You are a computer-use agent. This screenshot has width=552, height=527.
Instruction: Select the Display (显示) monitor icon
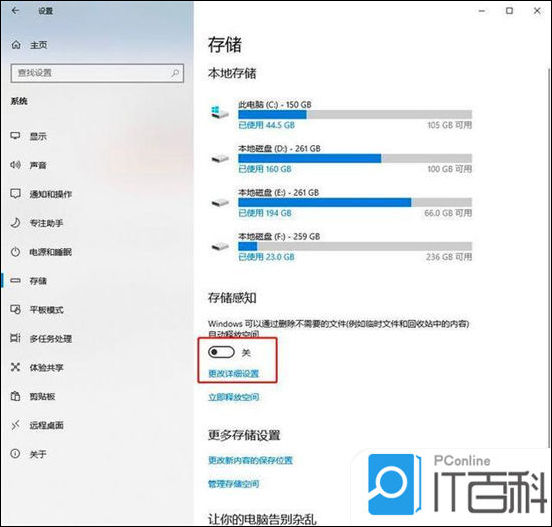(x=15, y=136)
